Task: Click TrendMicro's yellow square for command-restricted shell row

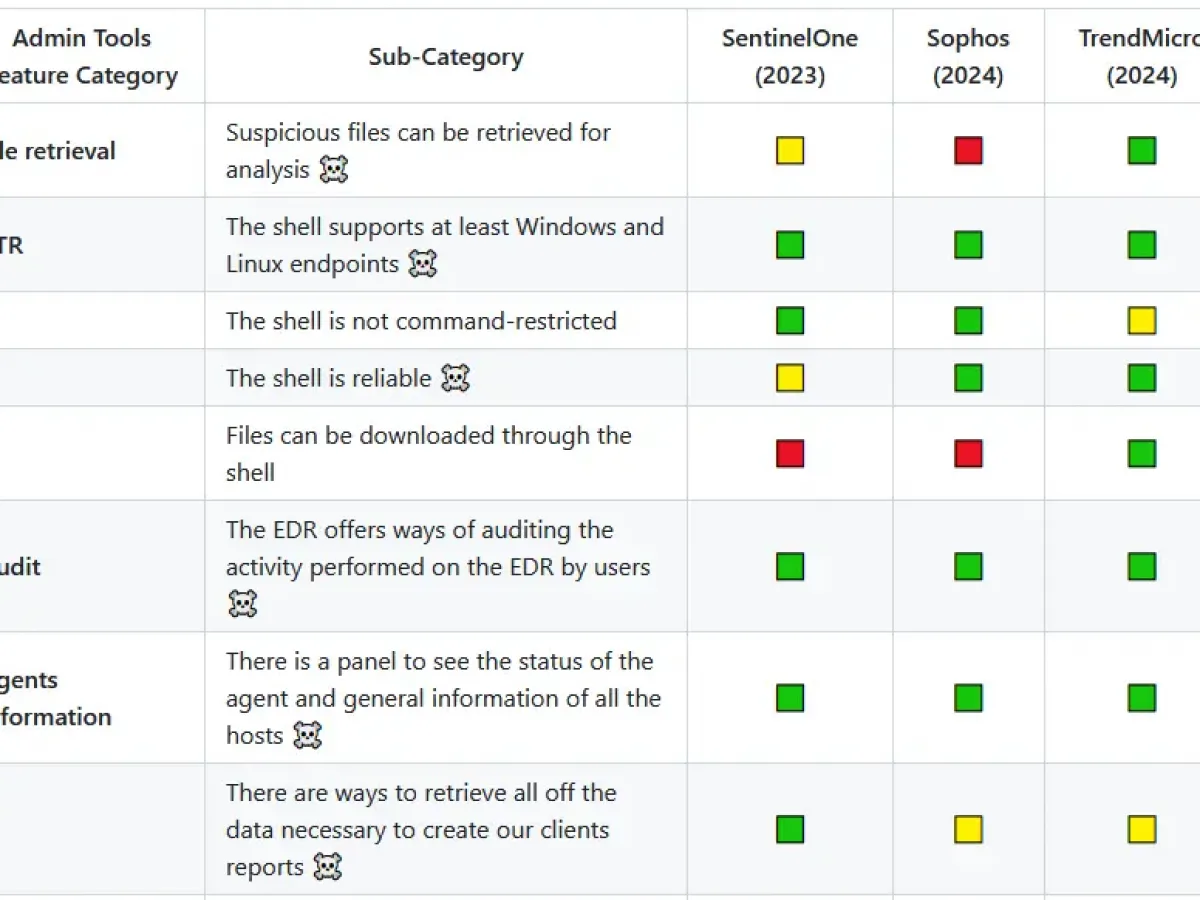Action: pos(1142,321)
